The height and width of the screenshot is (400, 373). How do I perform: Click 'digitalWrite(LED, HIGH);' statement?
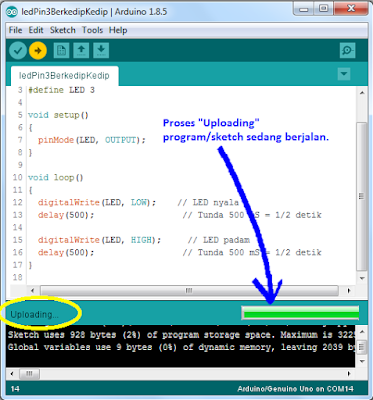(x=99, y=240)
